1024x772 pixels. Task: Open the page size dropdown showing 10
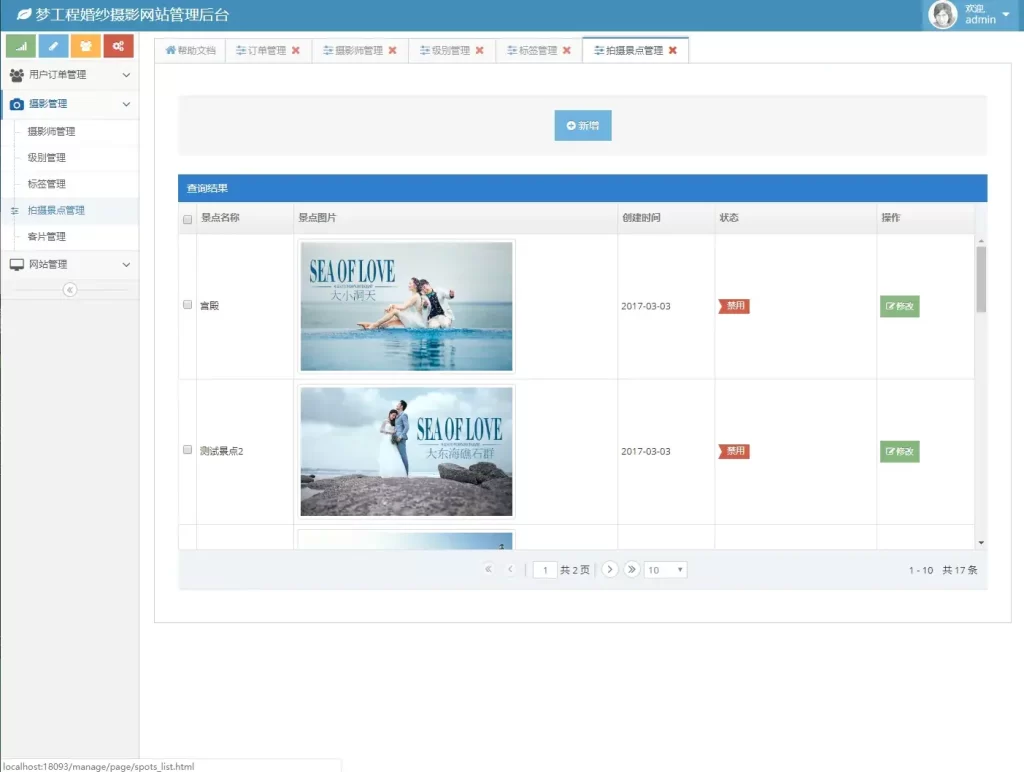[x=665, y=570]
